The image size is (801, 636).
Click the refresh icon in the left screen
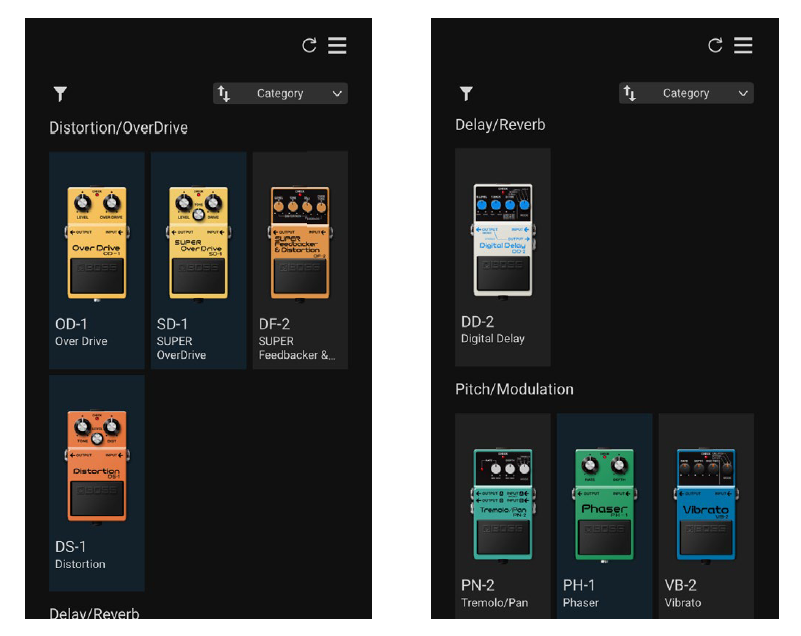(x=309, y=45)
